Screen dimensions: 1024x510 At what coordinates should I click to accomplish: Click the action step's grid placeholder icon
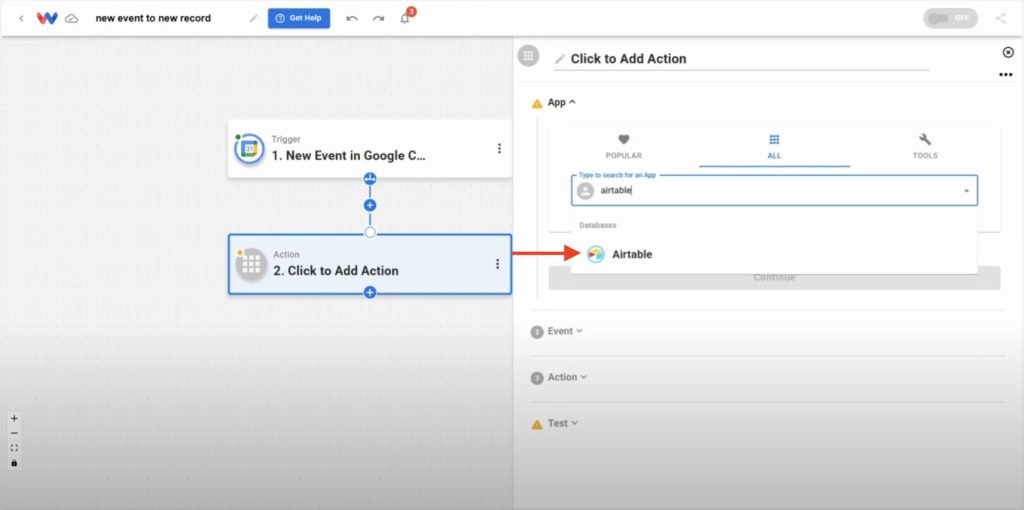[x=251, y=264]
